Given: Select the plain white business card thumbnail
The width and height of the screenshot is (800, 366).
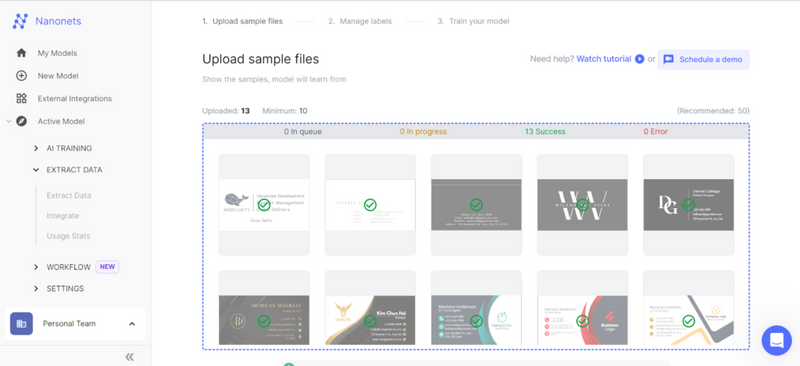Looking at the screenshot, I should pyautogui.click(x=370, y=205).
